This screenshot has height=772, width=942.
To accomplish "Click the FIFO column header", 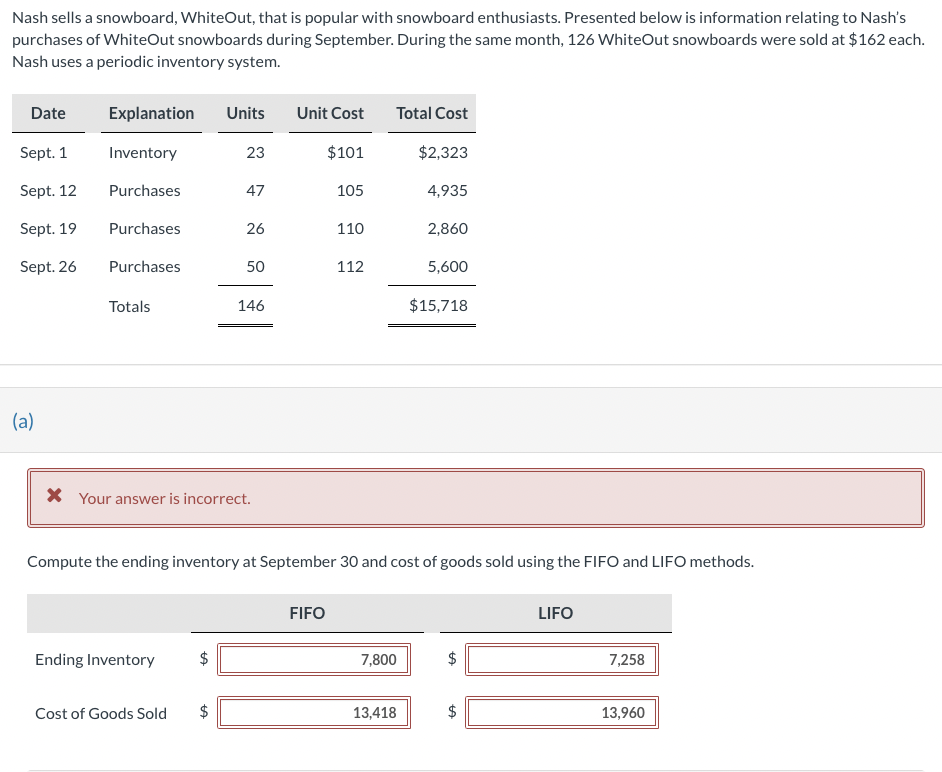I will pos(307,613).
